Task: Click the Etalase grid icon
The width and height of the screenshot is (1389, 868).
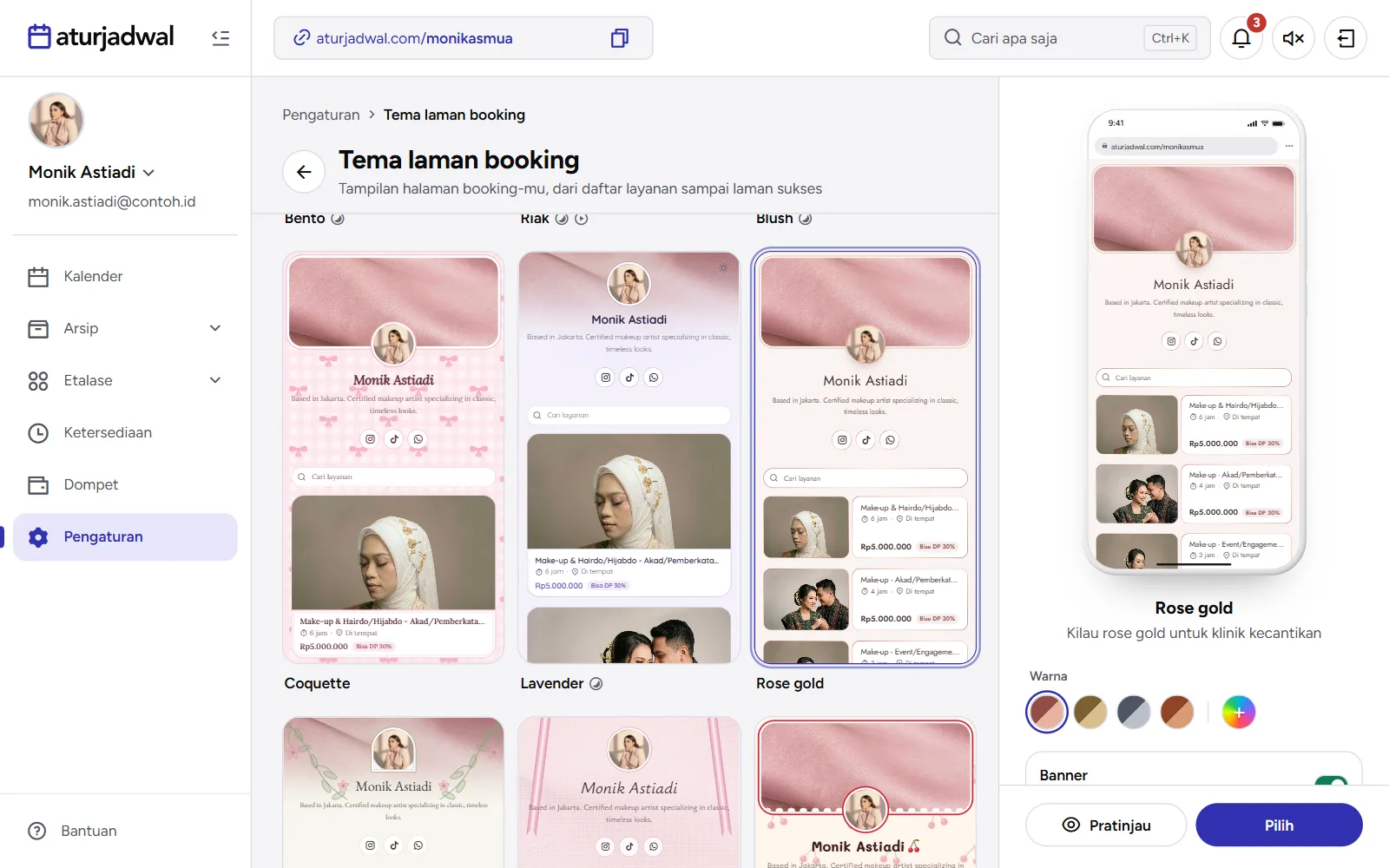Action: tap(38, 381)
